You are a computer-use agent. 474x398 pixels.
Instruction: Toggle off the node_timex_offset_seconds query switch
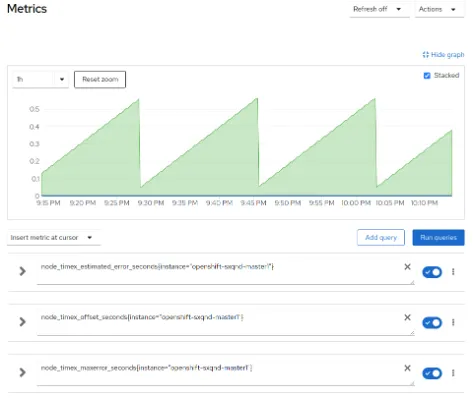pyautogui.click(x=432, y=323)
